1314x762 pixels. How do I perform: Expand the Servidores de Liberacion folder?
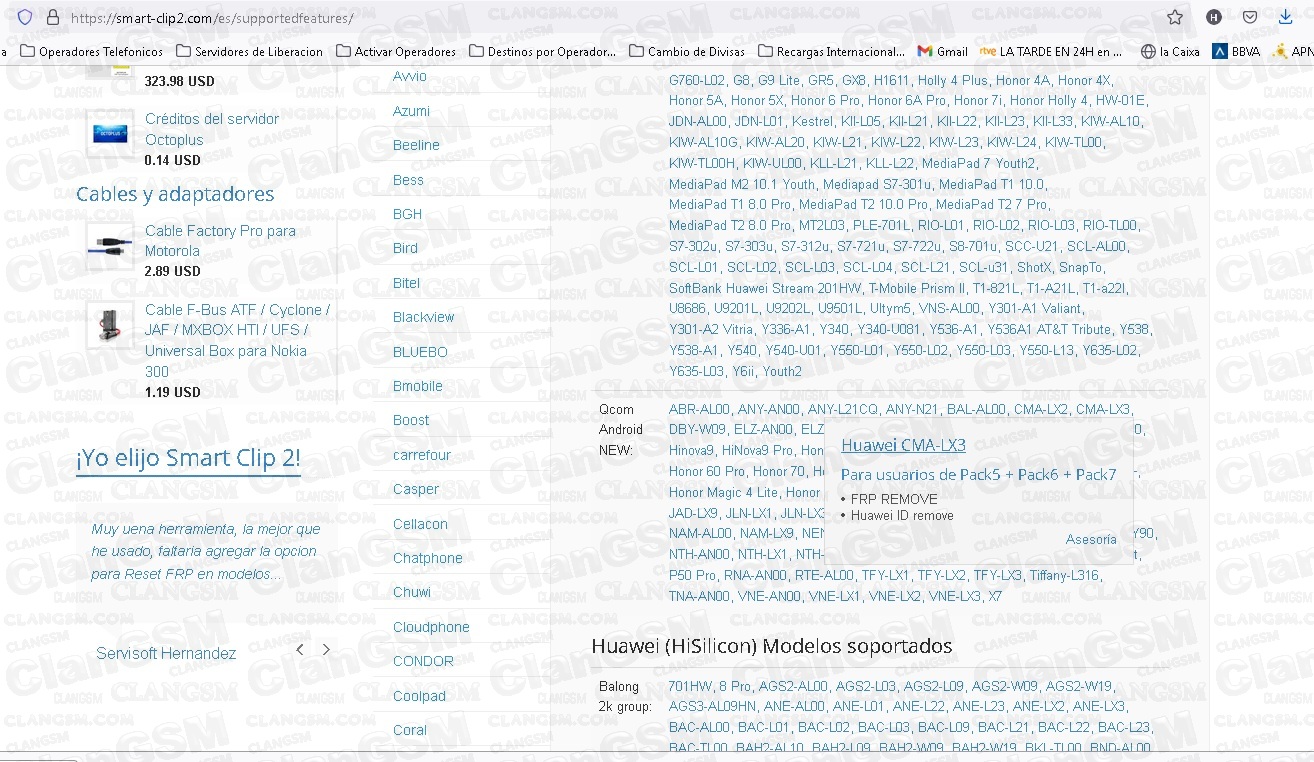249,51
